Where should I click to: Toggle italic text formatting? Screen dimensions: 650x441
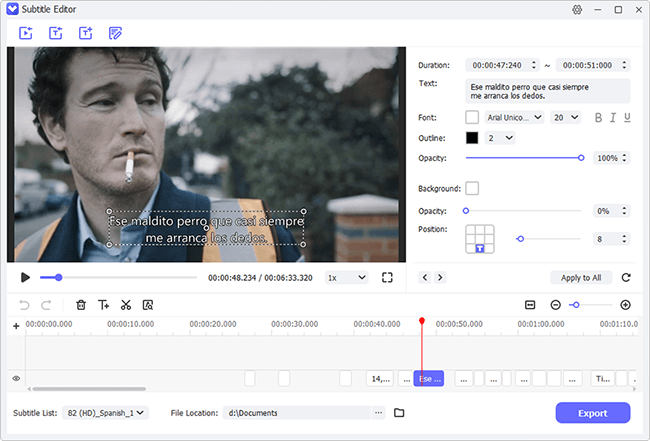click(613, 118)
